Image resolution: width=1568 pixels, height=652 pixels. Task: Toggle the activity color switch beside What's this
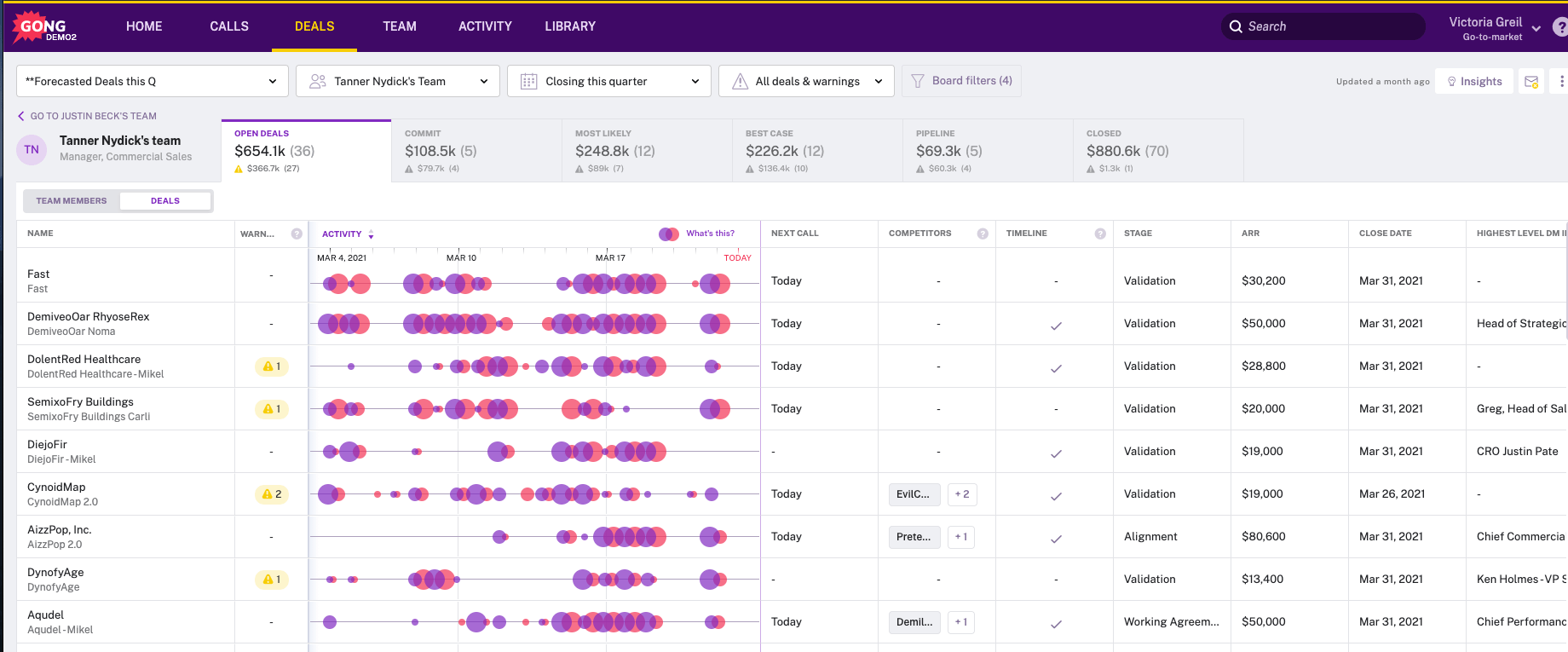point(669,234)
